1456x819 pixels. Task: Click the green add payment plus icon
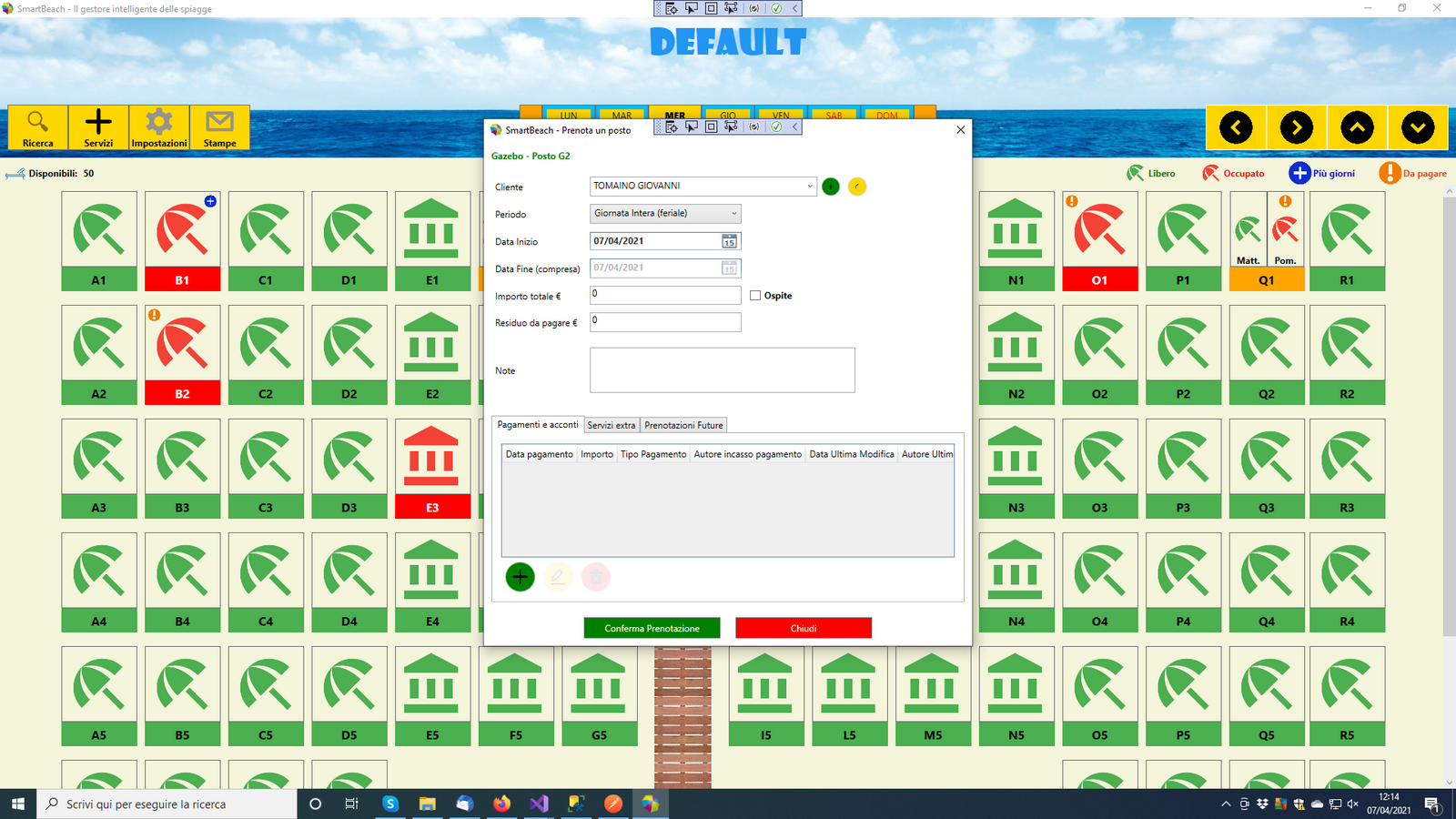click(520, 577)
